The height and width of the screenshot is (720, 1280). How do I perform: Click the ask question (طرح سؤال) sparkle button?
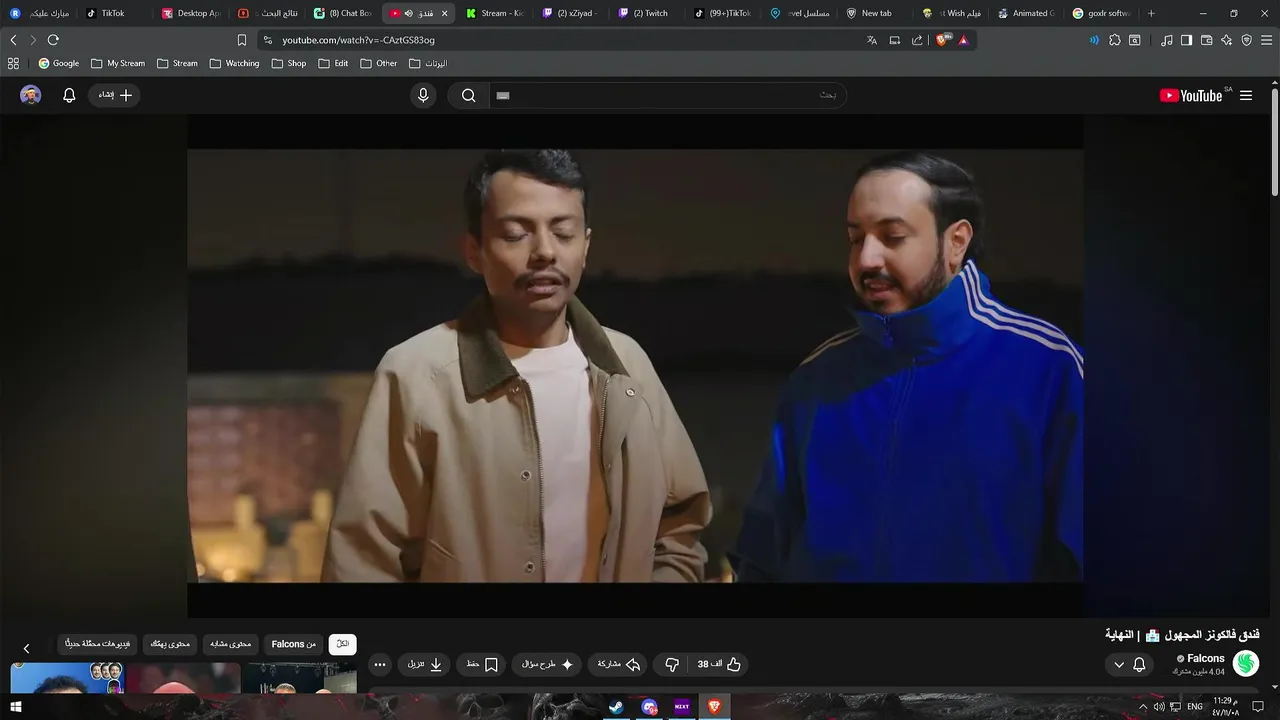click(x=547, y=664)
